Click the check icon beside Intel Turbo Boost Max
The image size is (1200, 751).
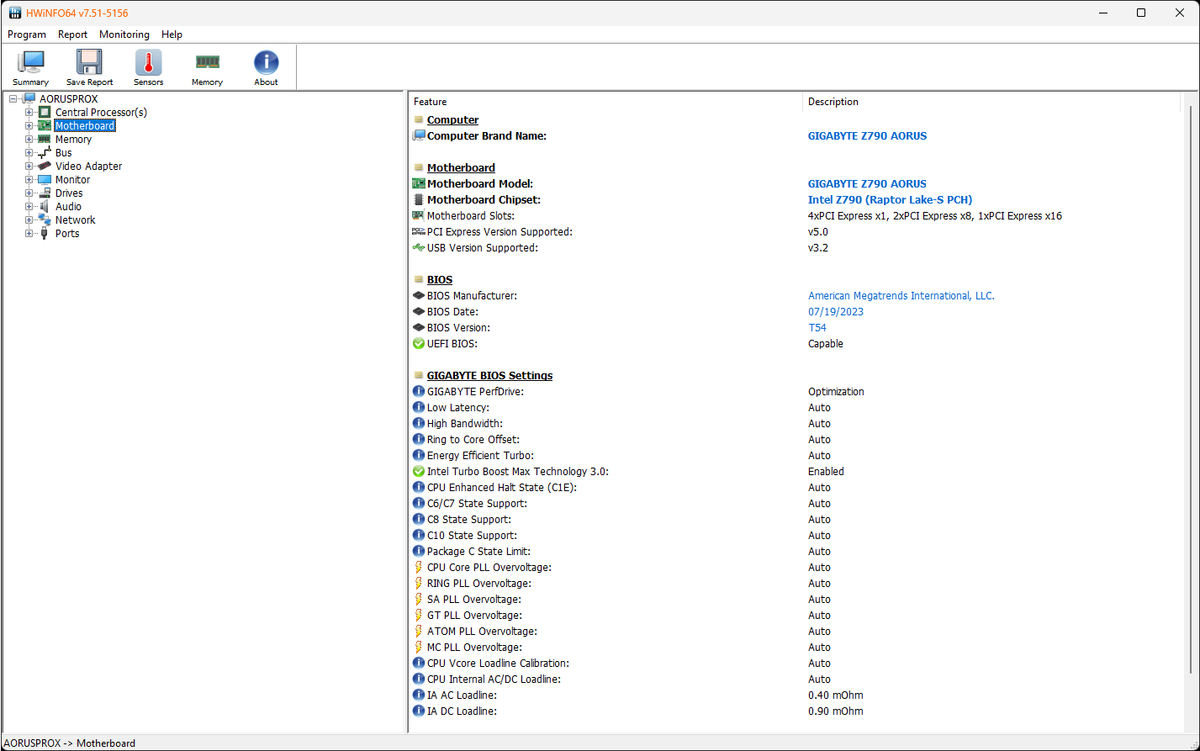pyautogui.click(x=419, y=471)
